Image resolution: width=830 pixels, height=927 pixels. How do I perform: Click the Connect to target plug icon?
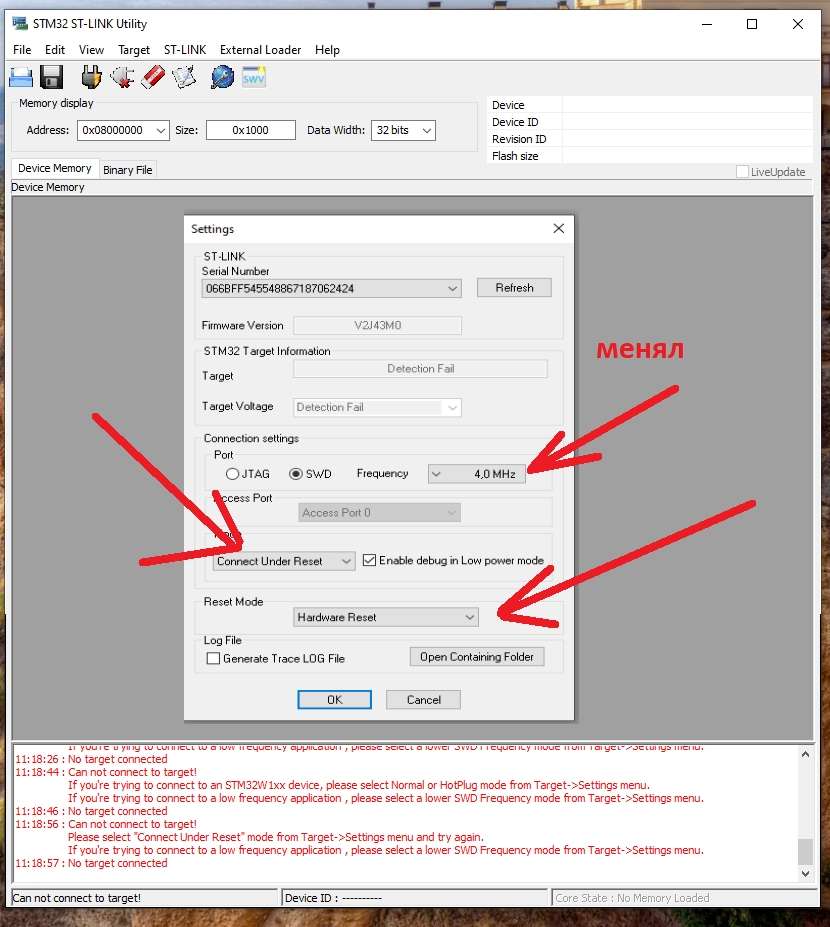92,77
